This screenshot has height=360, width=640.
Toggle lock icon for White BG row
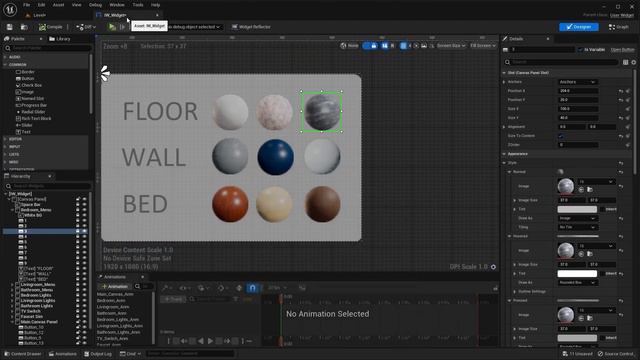(x=78, y=215)
